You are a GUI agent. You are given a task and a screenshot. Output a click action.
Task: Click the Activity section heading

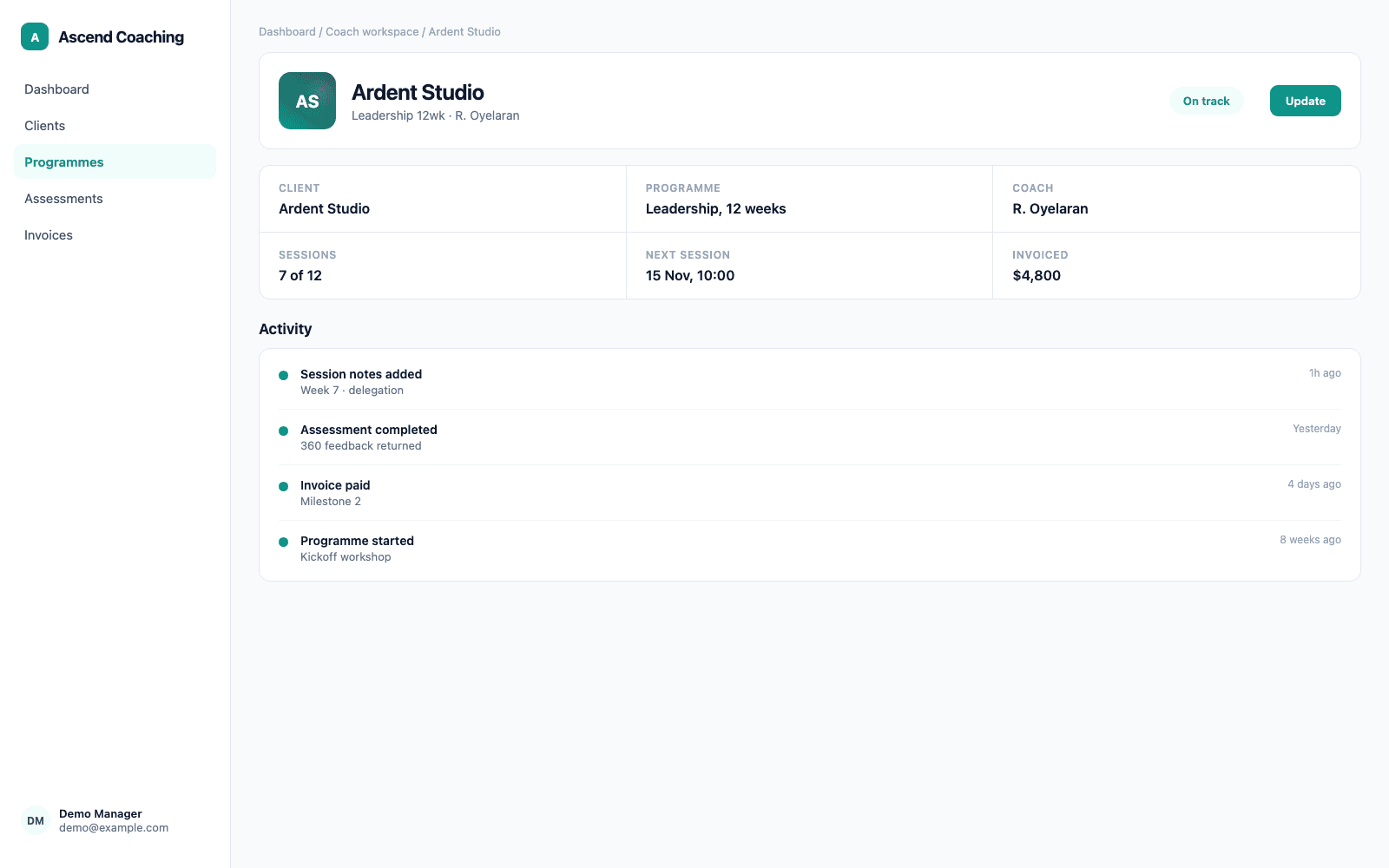pyautogui.click(x=286, y=329)
